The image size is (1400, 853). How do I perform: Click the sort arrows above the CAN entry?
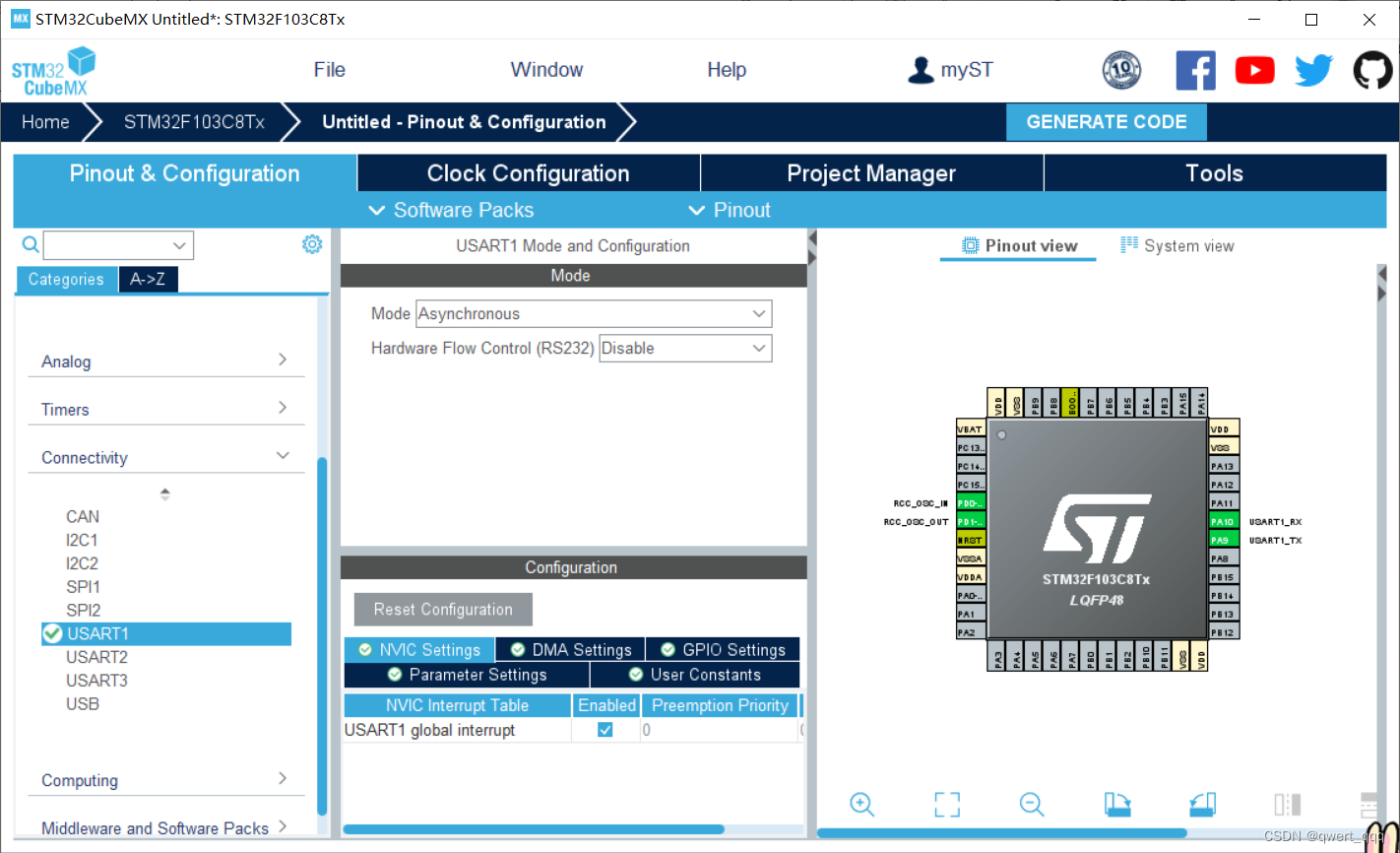165,493
